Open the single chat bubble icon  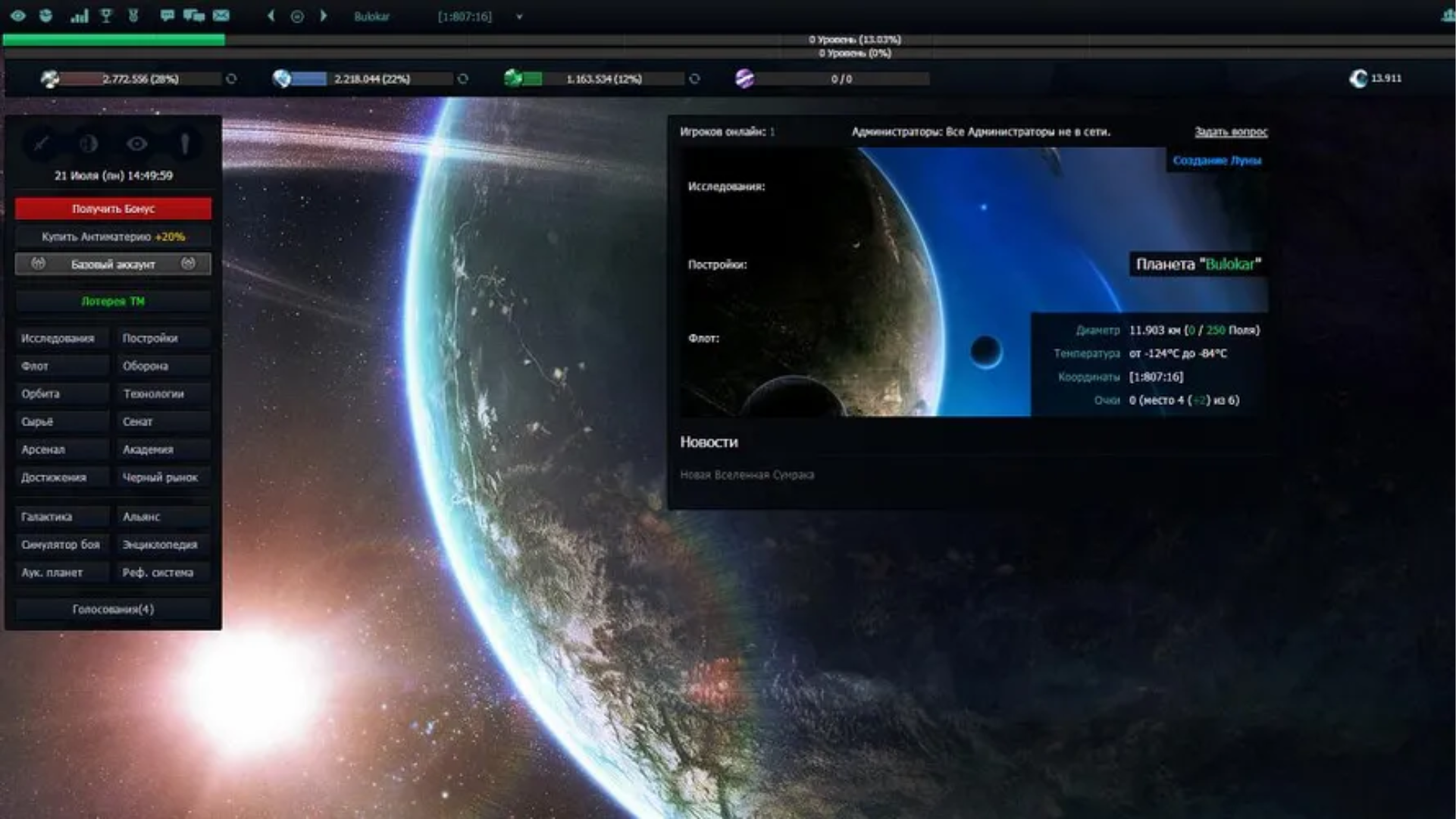tap(167, 15)
